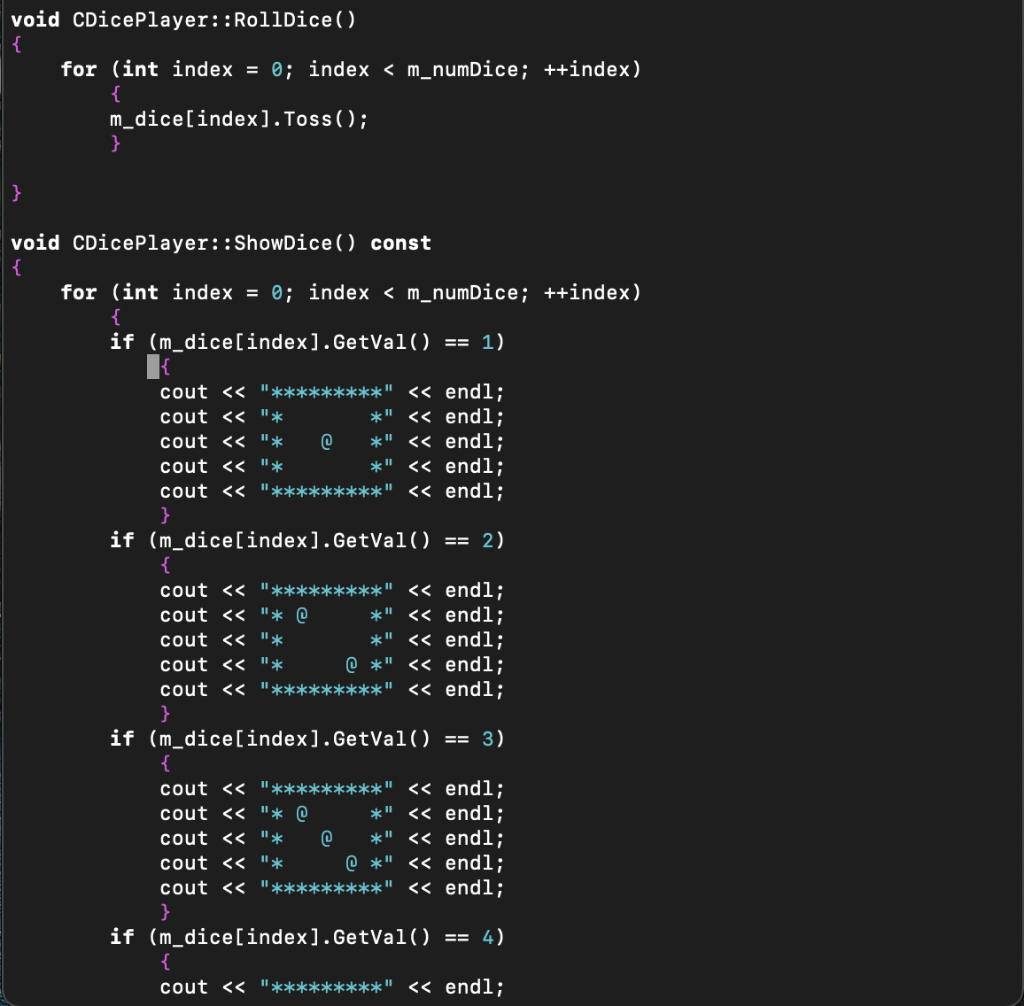Viewport: 1024px width, 1006px height.
Task: Click ++index in the ShowDice for loop
Action: point(586,293)
